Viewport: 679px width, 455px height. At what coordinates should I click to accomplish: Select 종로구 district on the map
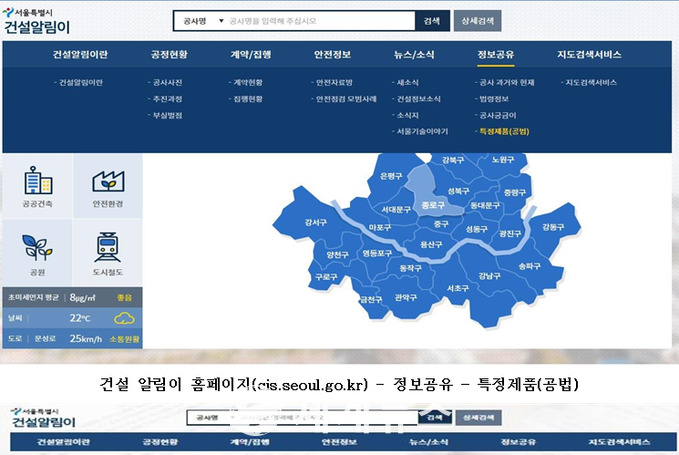tap(433, 202)
